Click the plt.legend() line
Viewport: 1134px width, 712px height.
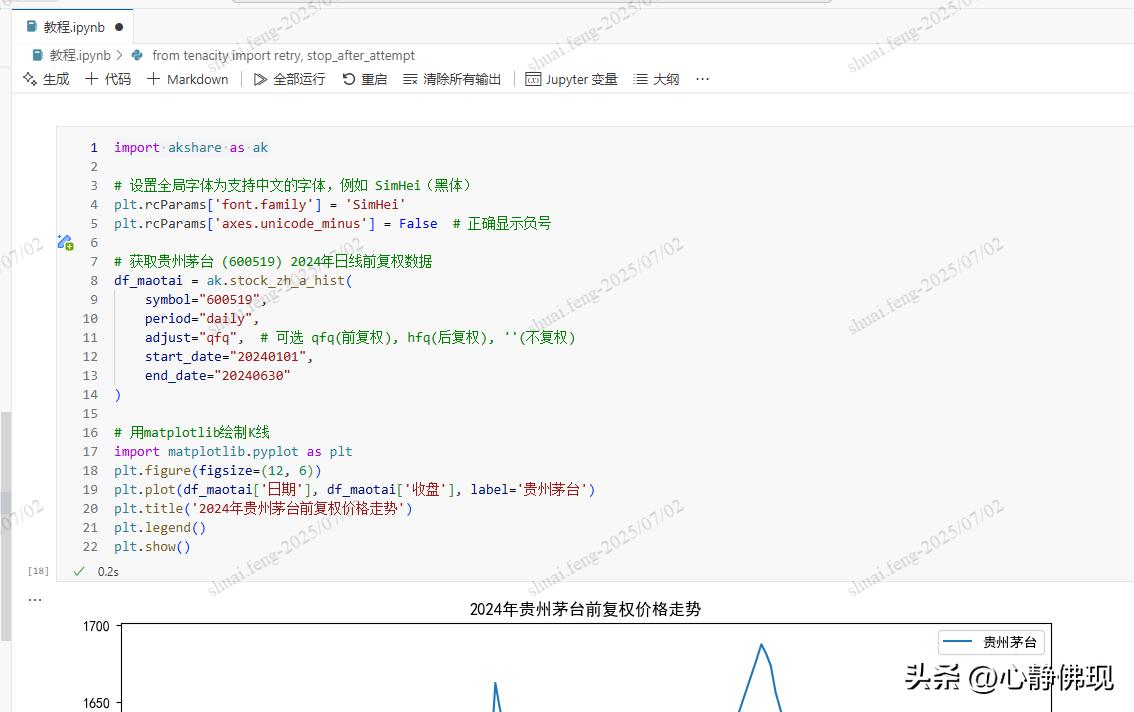160,527
